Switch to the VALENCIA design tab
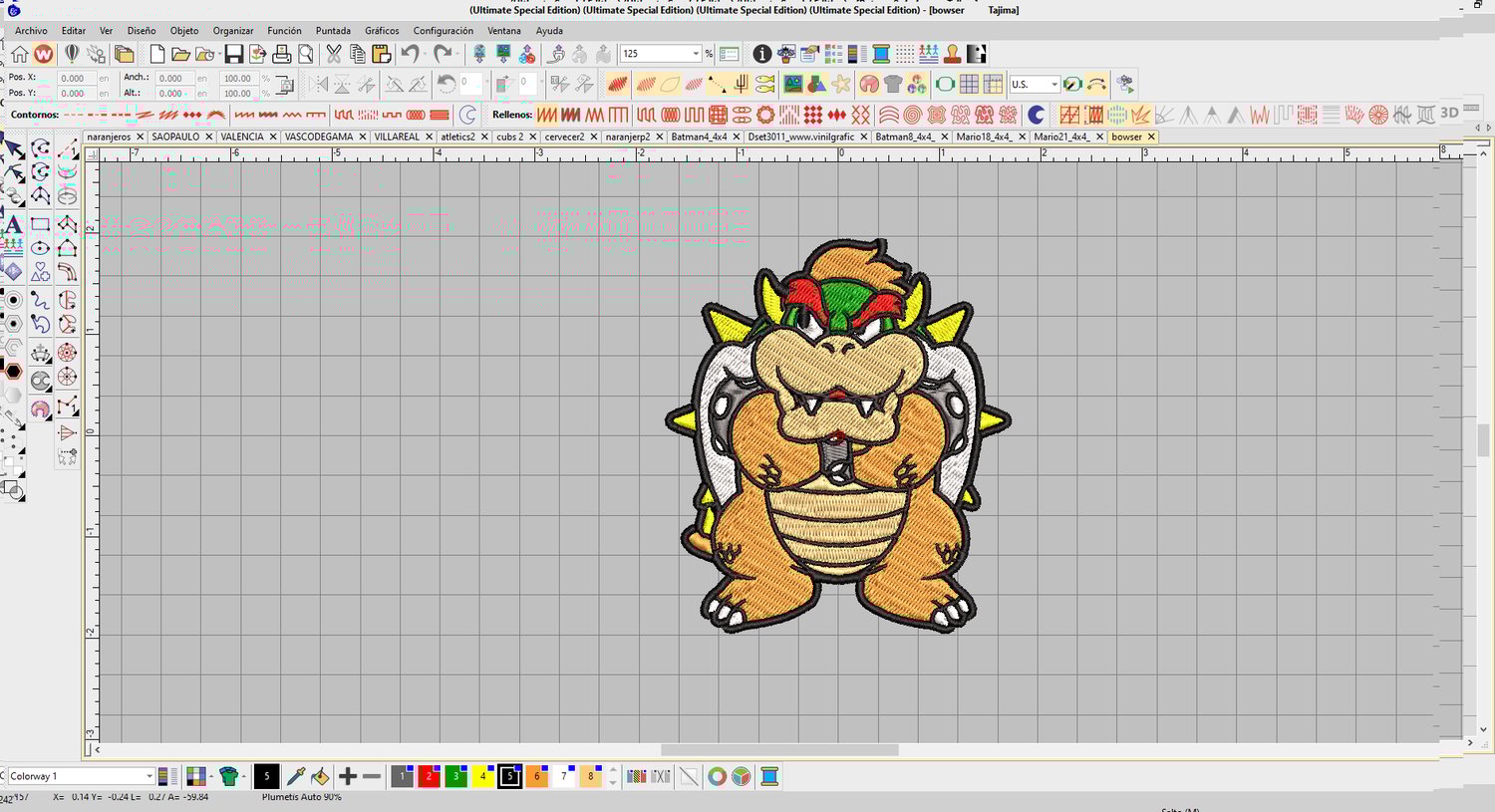1495x812 pixels. click(242, 136)
